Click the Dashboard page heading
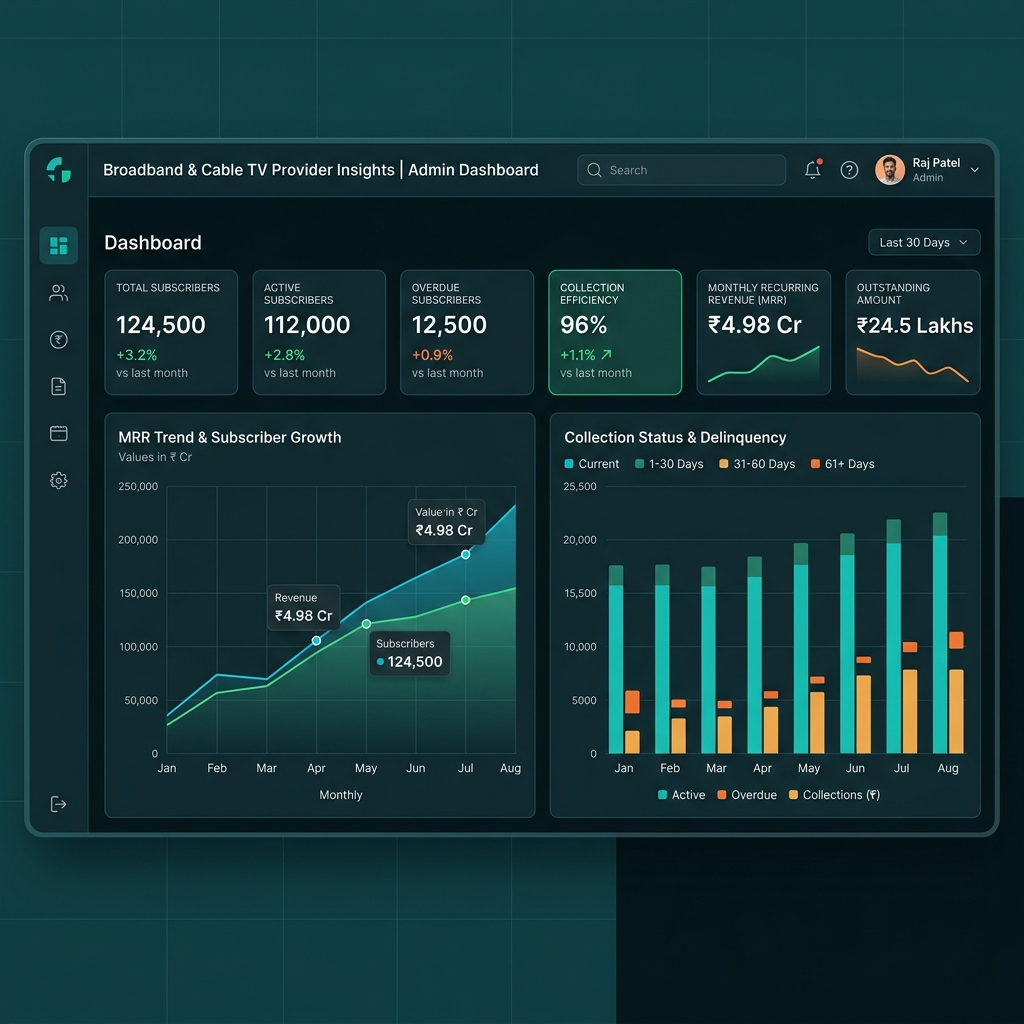This screenshot has height=1024, width=1024. (x=153, y=243)
